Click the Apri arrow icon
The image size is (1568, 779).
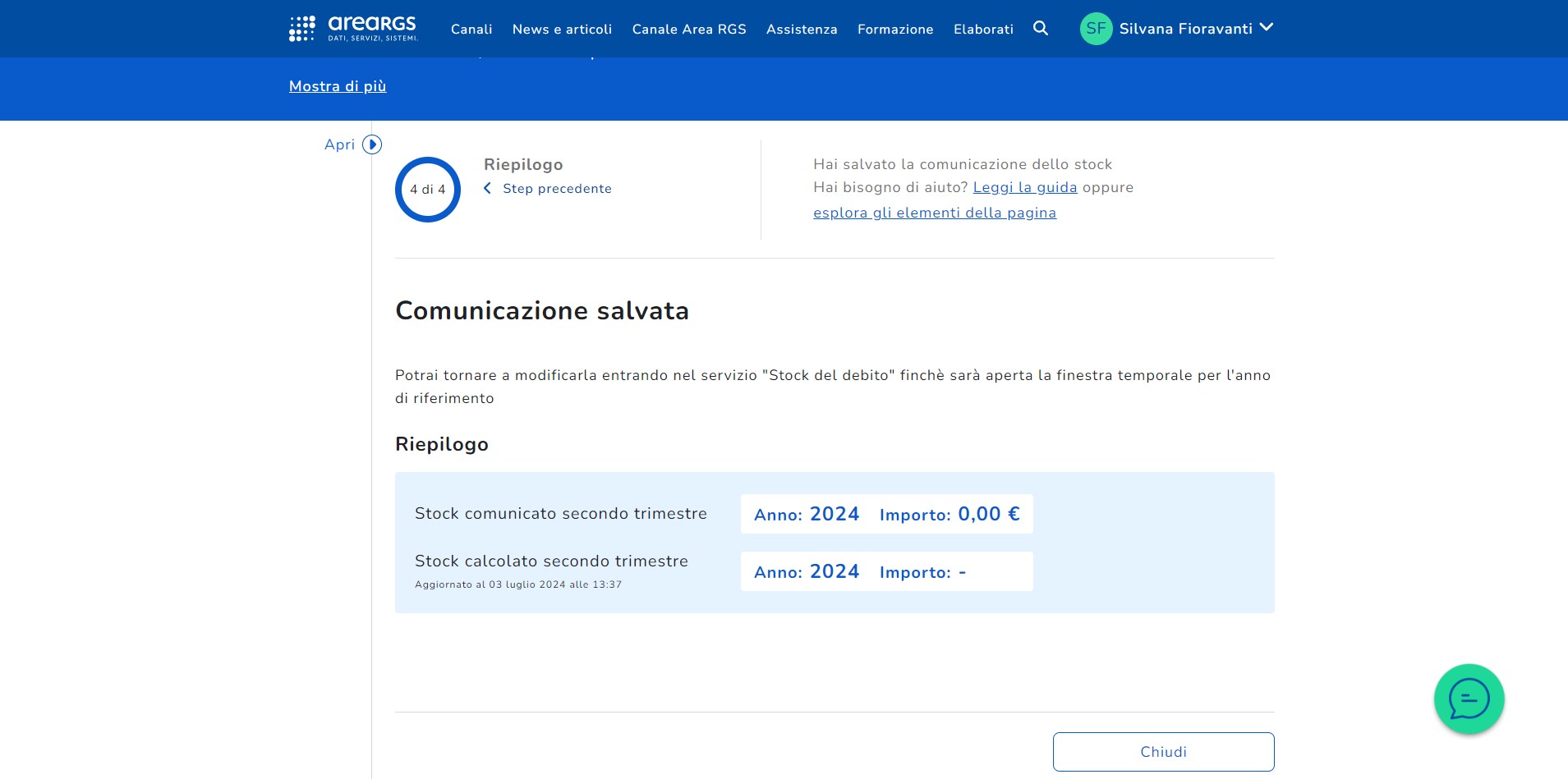[x=372, y=144]
